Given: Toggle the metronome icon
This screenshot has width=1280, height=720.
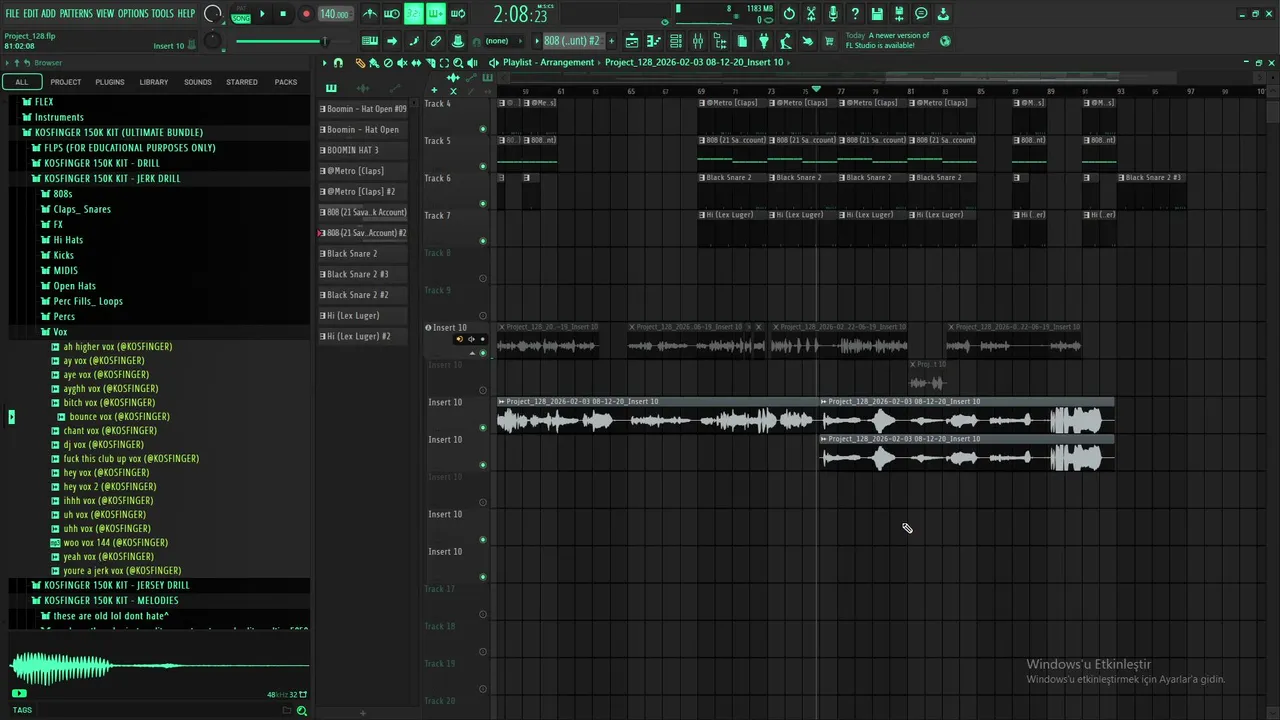Looking at the screenshot, I should [370, 14].
